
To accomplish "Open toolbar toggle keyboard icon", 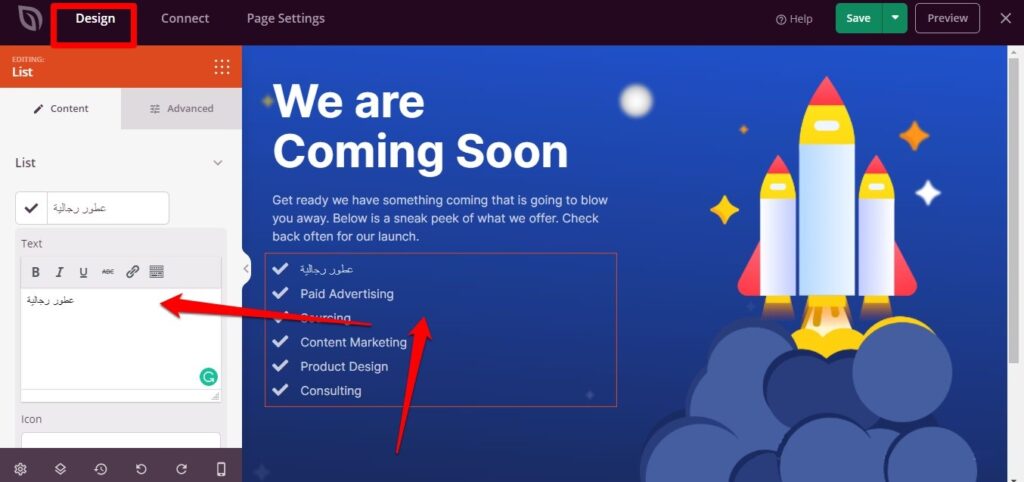I will (x=156, y=272).
